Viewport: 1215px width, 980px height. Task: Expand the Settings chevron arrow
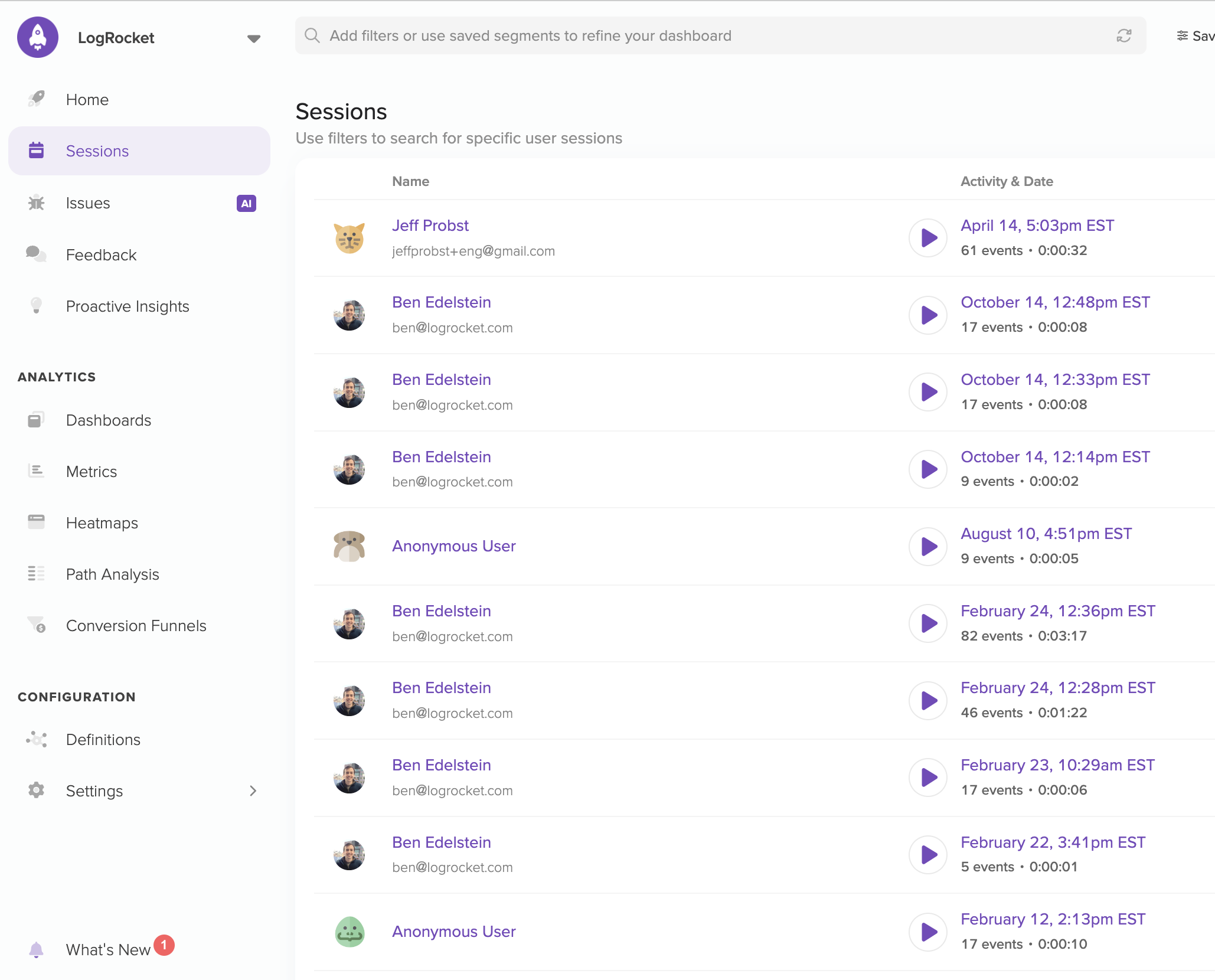click(x=253, y=791)
